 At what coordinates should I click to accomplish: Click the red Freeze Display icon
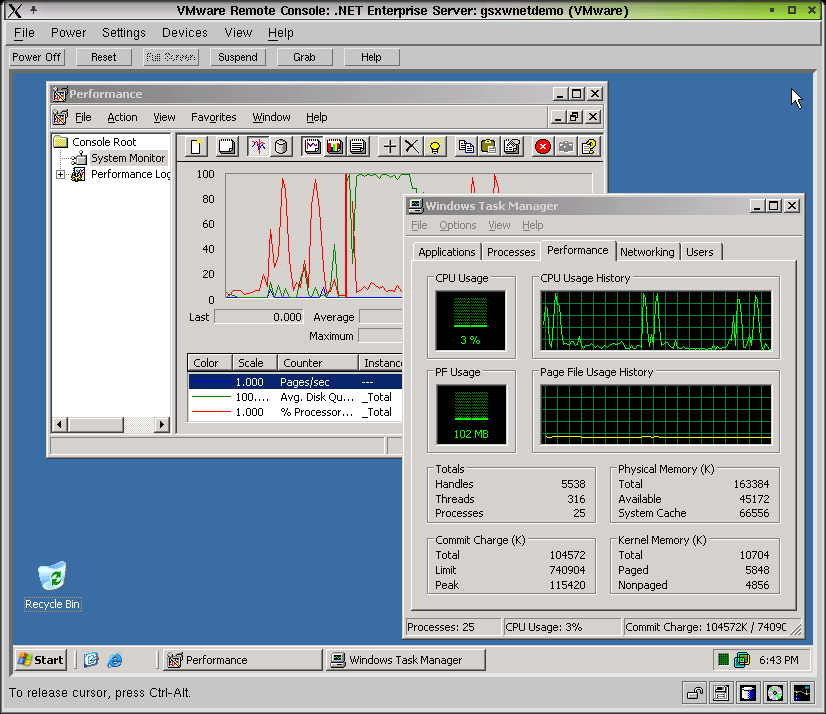543,146
